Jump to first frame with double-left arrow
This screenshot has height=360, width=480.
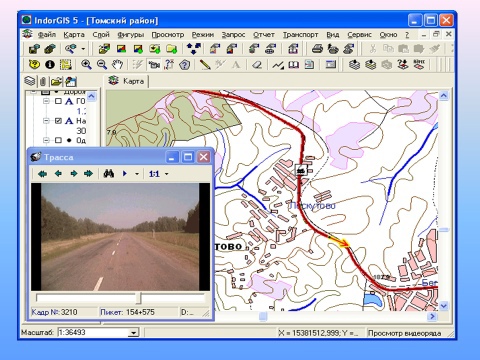click(x=42, y=174)
